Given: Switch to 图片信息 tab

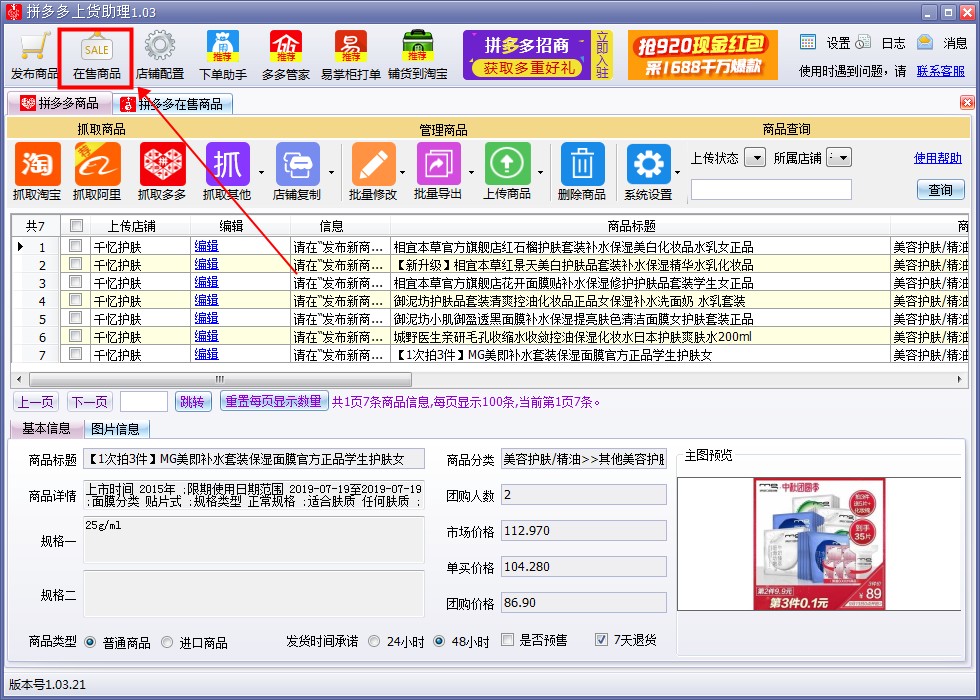Looking at the screenshot, I should coord(116,429).
